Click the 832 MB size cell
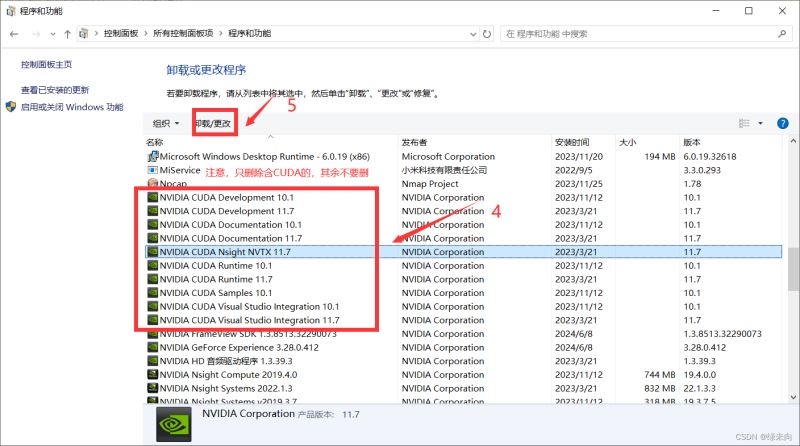Viewport: 800px width, 446px height. click(660, 388)
